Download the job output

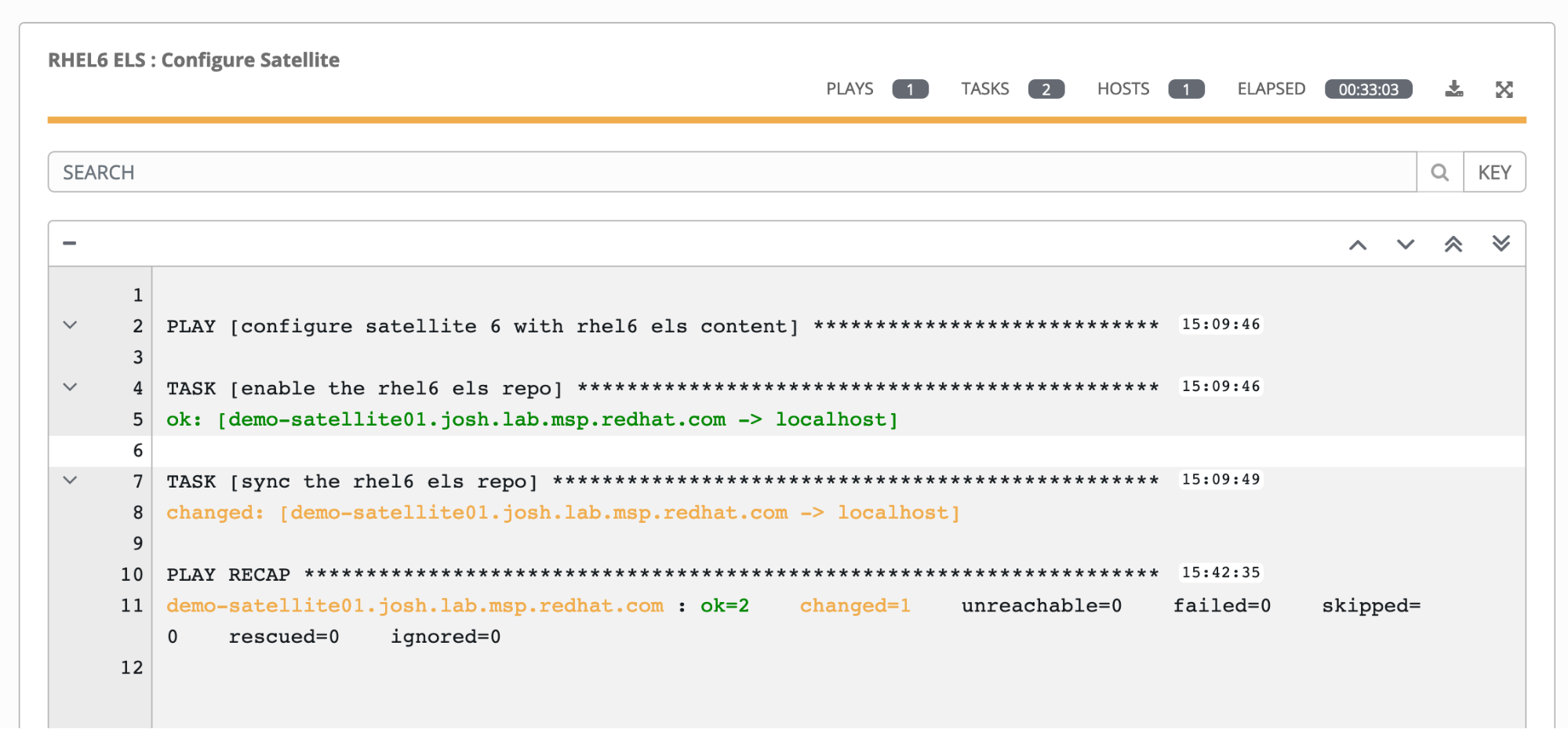point(1453,89)
